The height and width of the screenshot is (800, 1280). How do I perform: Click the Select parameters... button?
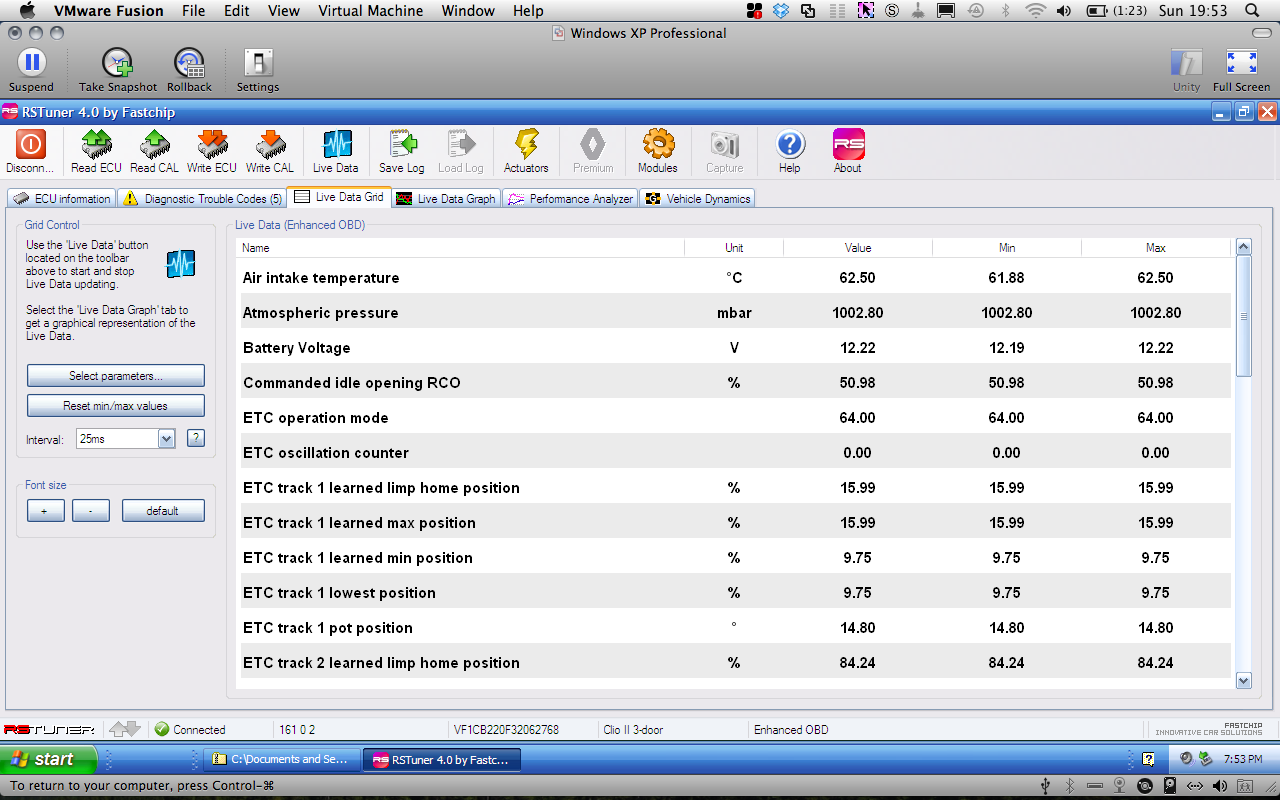click(116, 376)
